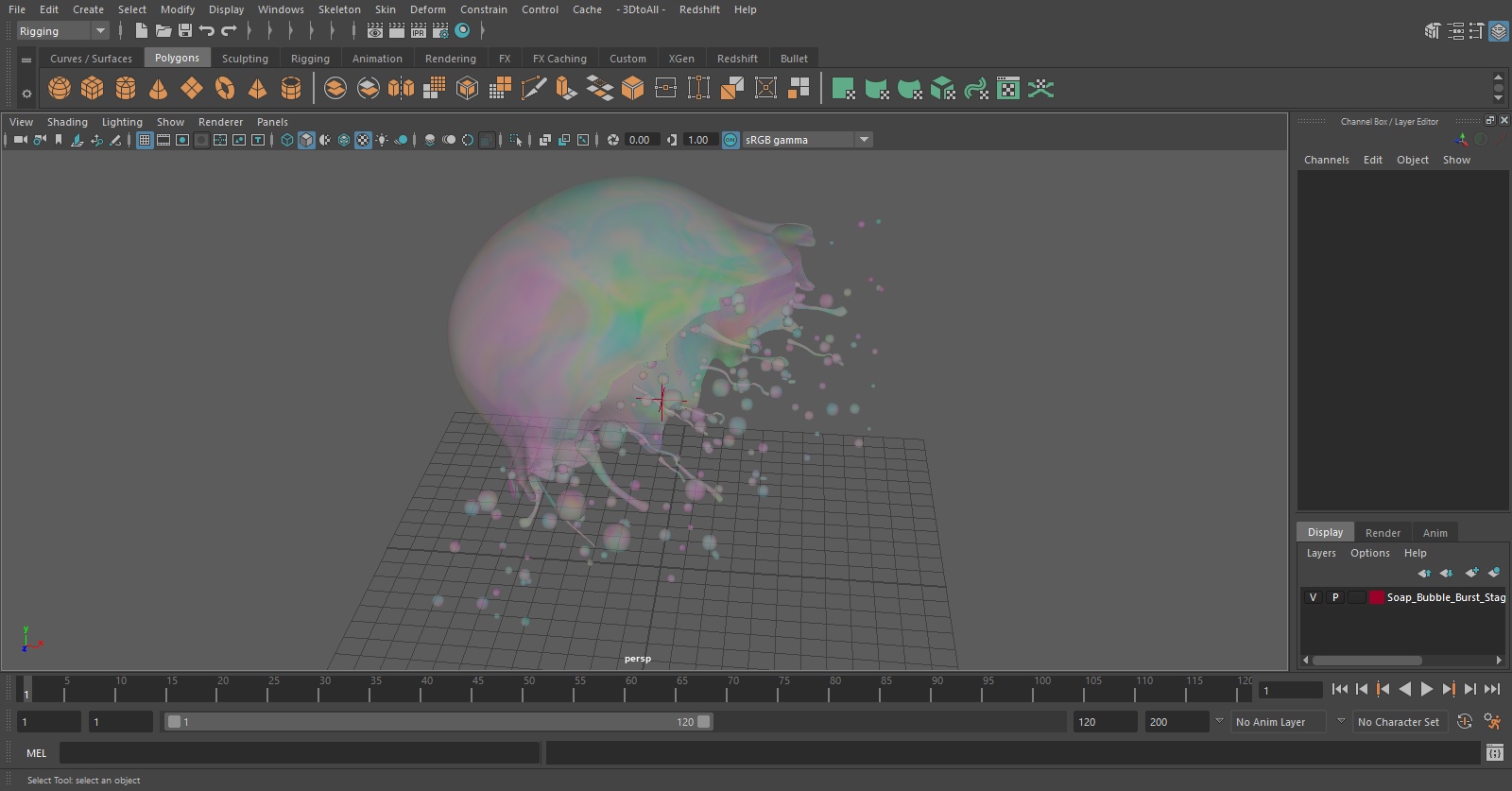Select the Multi-Cut knife tool icon
1512x791 pixels.
click(x=534, y=89)
